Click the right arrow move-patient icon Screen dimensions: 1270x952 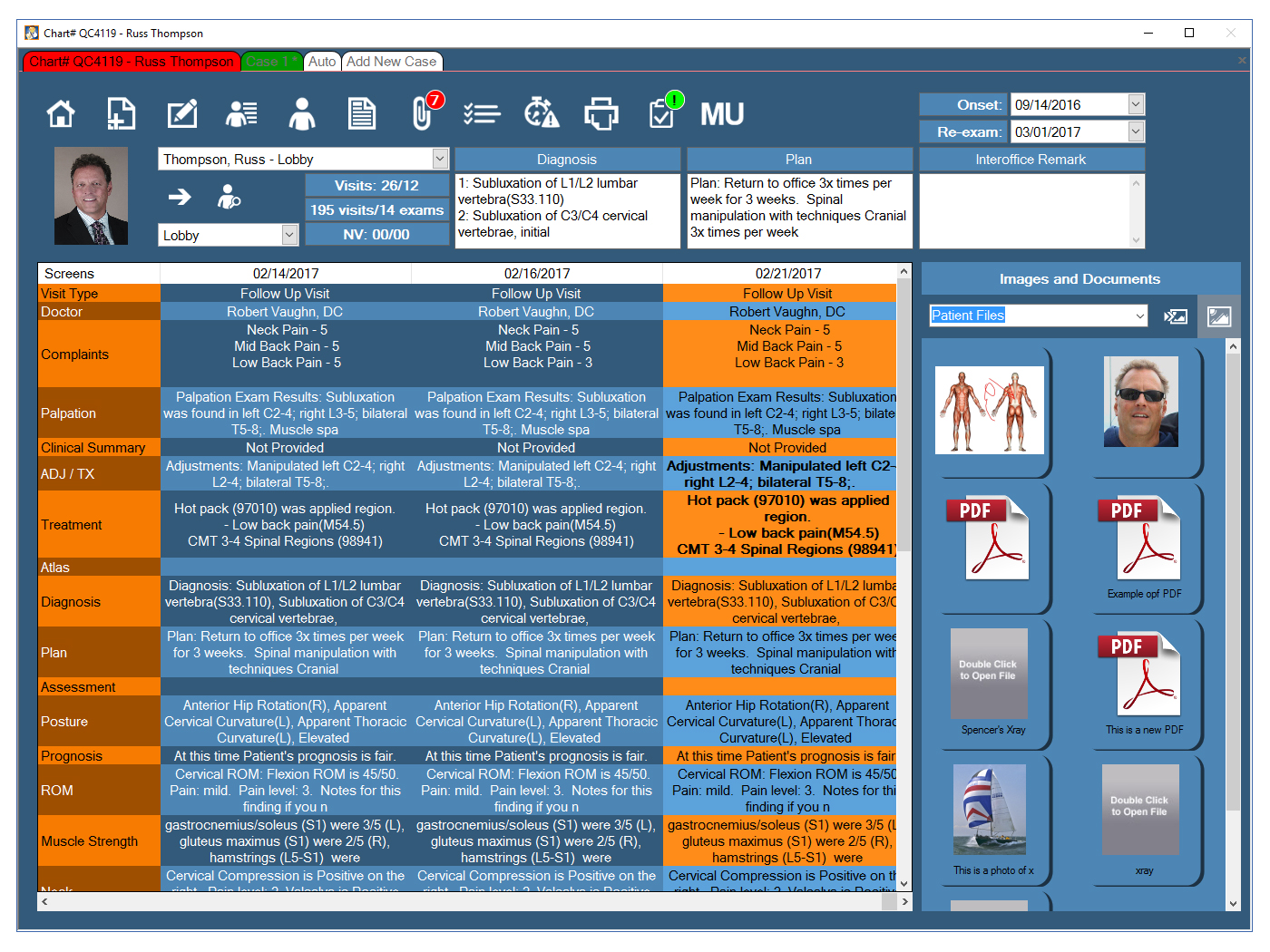(180, 196)
